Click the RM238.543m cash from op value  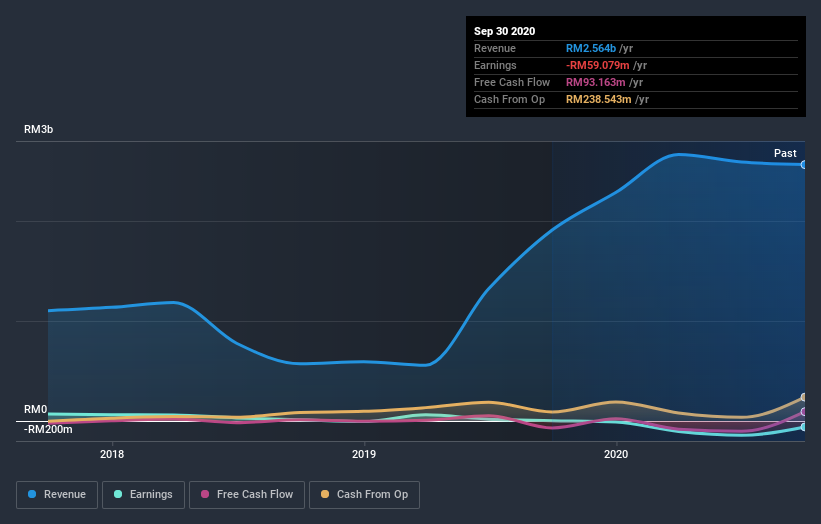[x=598, y=99]
